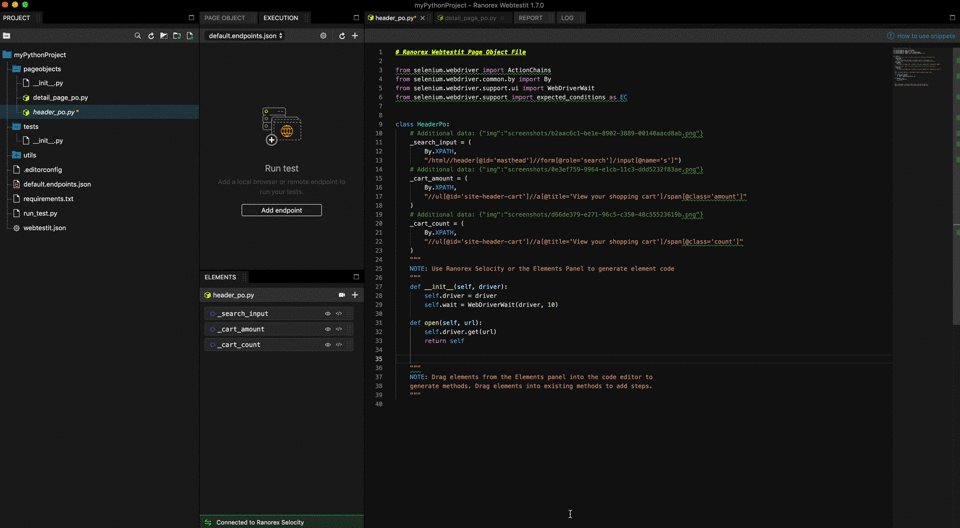The image size is (960, 528).
Task: Click the camera icon in the Elements header
Action: click(342, 295)
